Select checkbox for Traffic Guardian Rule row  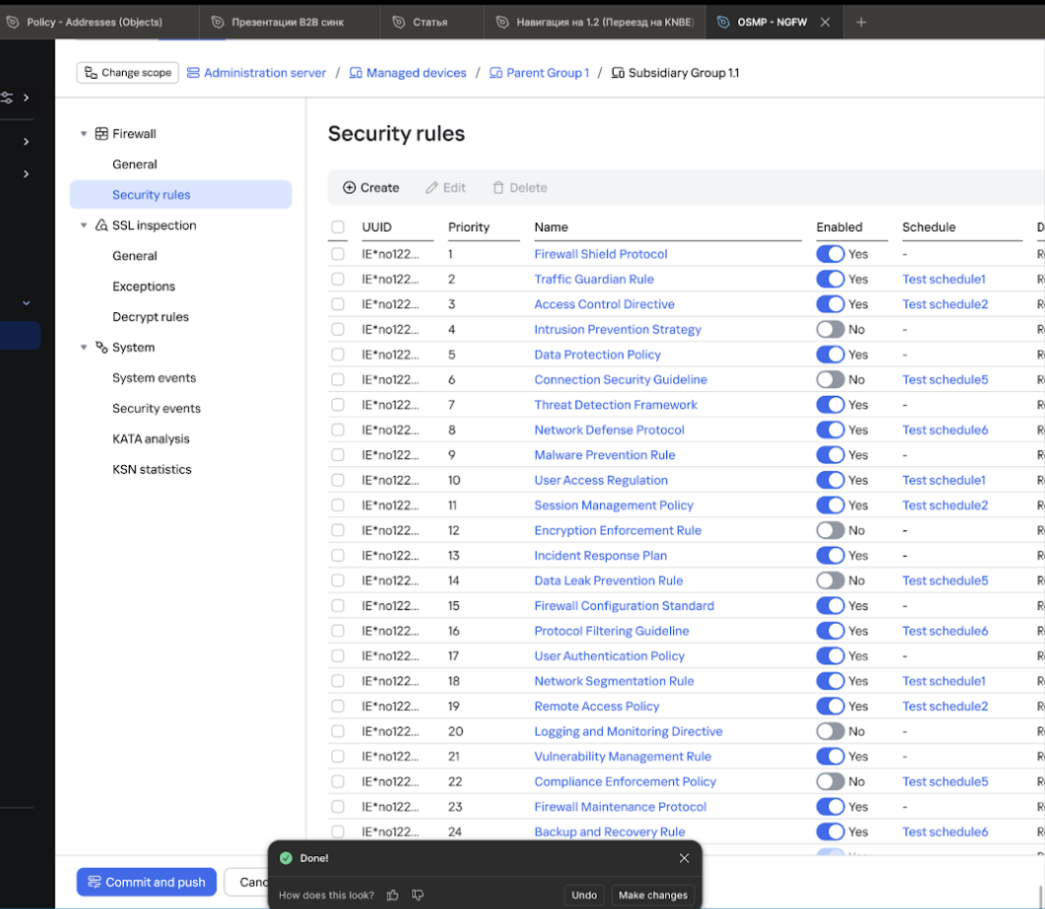[338, 279]
